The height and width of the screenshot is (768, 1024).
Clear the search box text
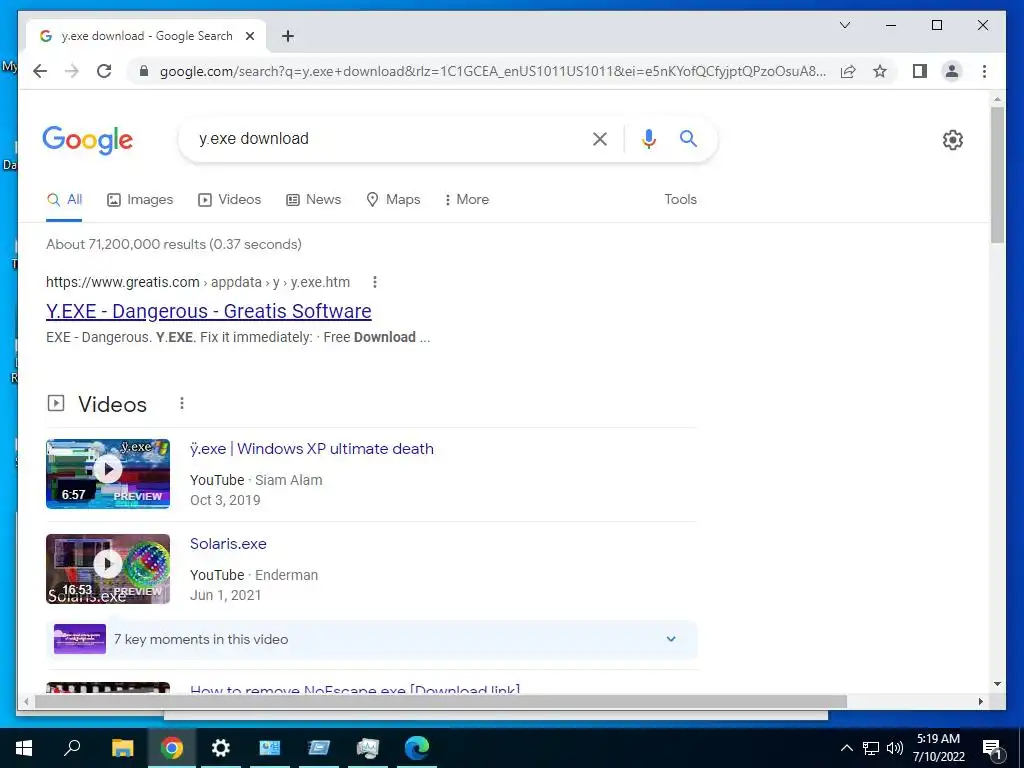(x=600, y=138)
